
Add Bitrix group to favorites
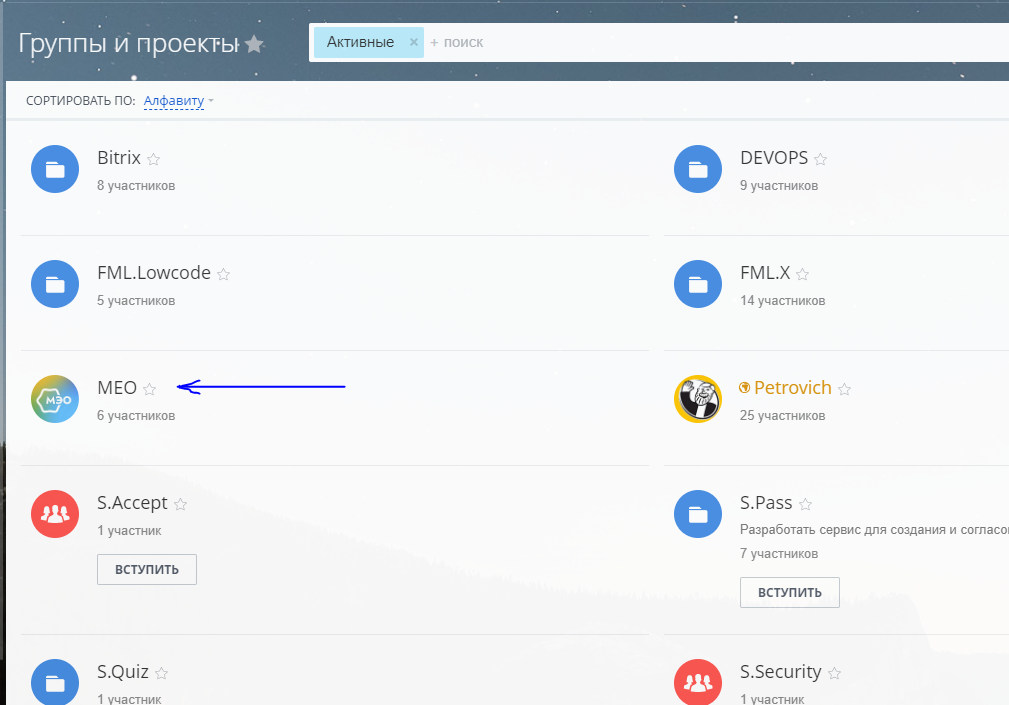coord(153,159)
